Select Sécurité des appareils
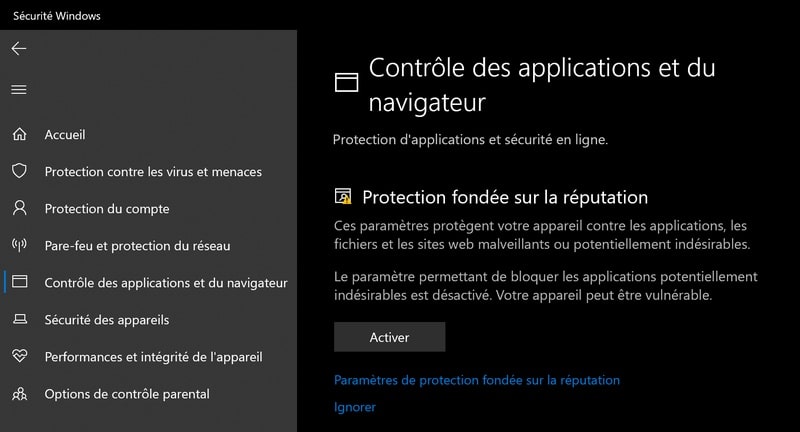The image size is (800, 432). (x=107, y=319)
